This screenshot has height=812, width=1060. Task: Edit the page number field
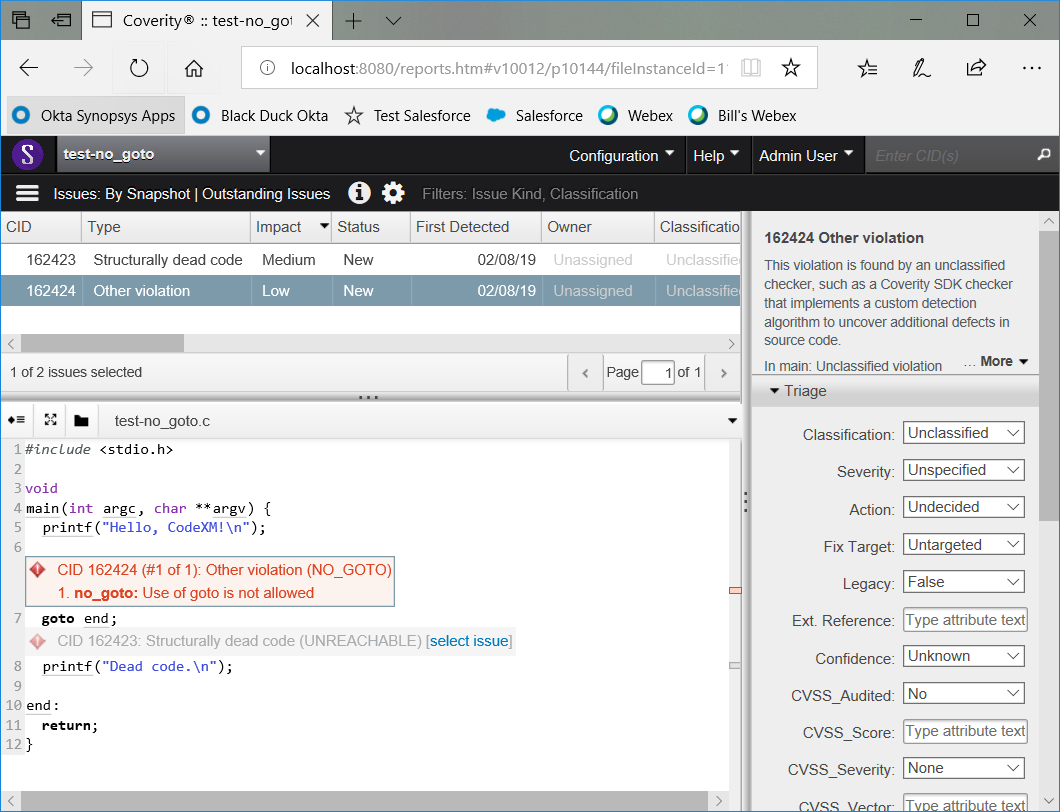click(657, 373)
